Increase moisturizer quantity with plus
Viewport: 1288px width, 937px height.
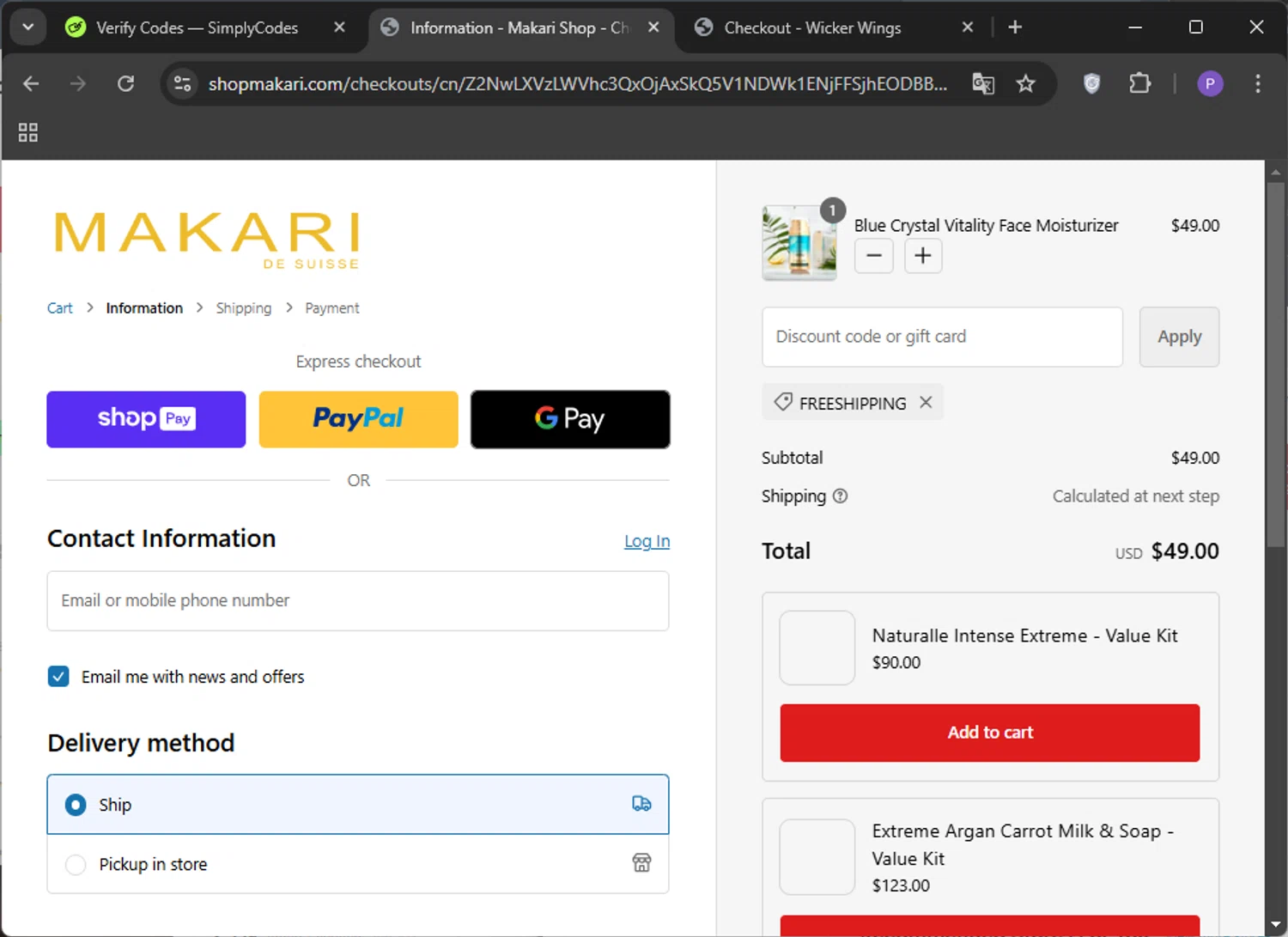coord(923,256)
